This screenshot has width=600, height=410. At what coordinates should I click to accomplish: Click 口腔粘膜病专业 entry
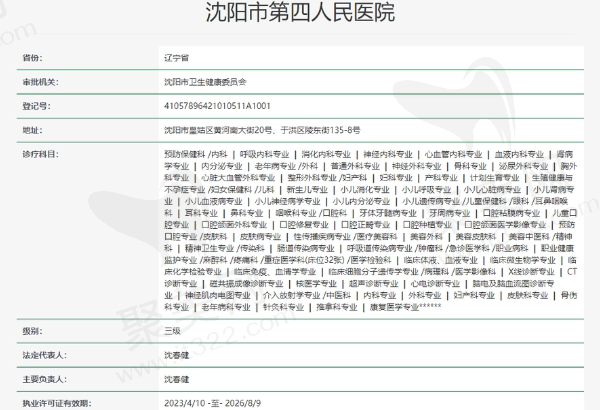click(511, 213)
